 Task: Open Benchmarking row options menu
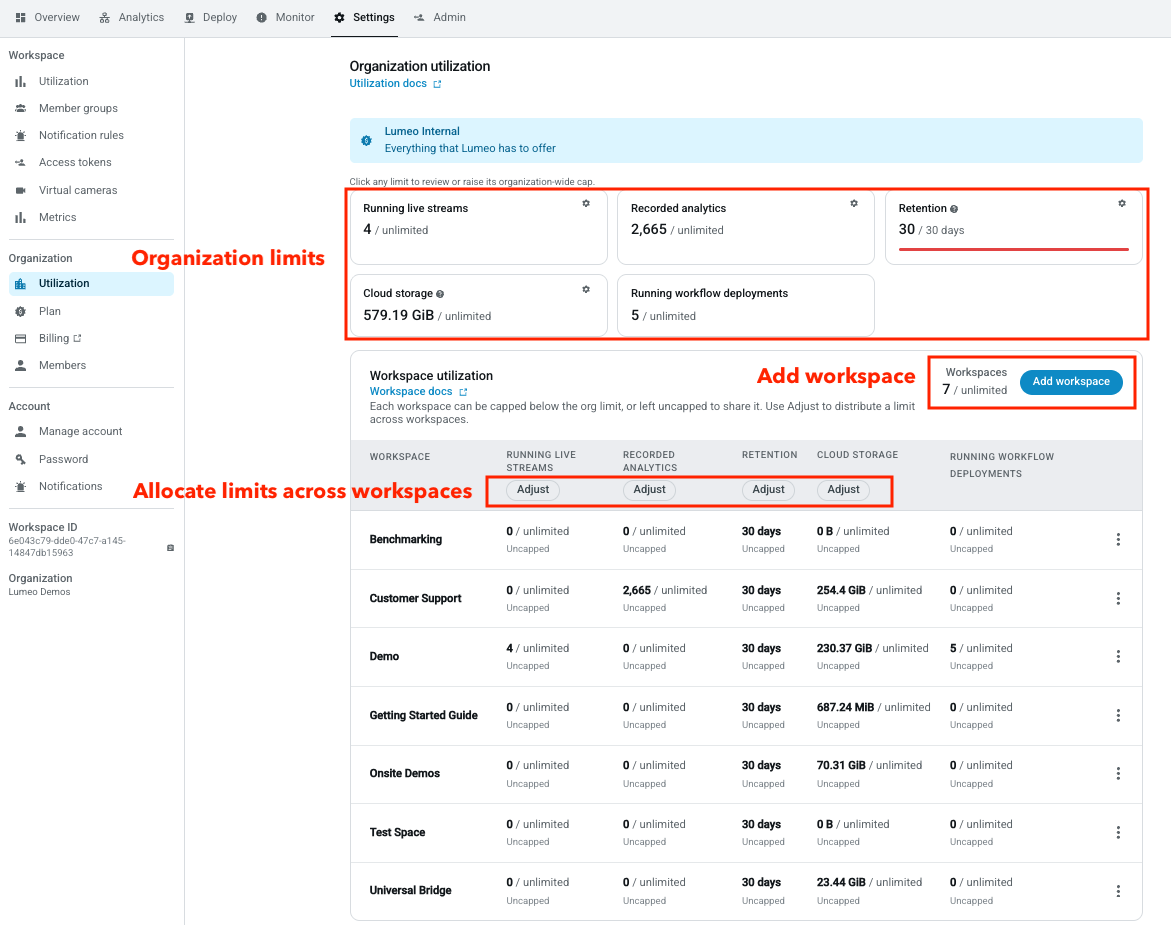[1118, 540]
